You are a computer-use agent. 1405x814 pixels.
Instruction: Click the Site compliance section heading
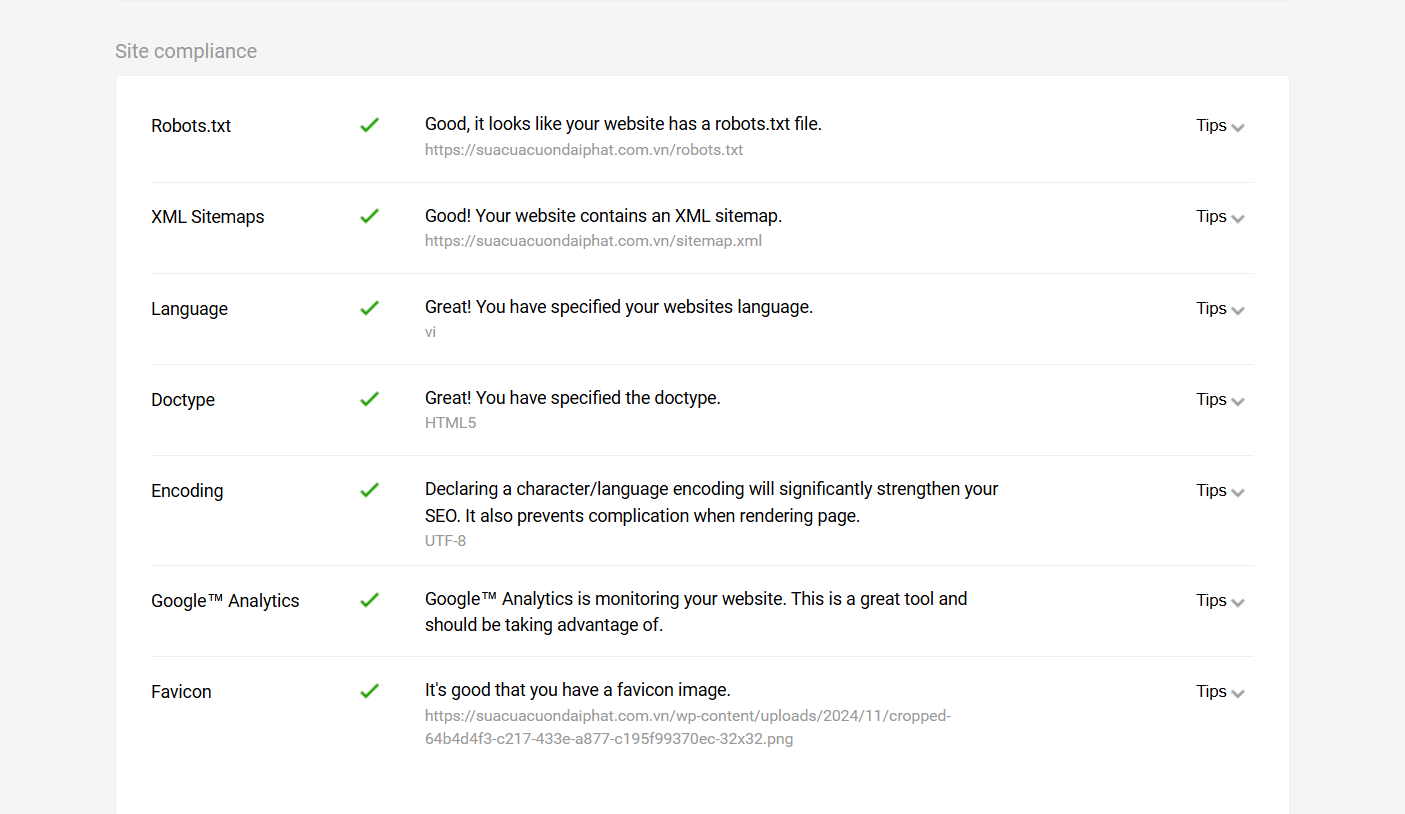(186, 51)
